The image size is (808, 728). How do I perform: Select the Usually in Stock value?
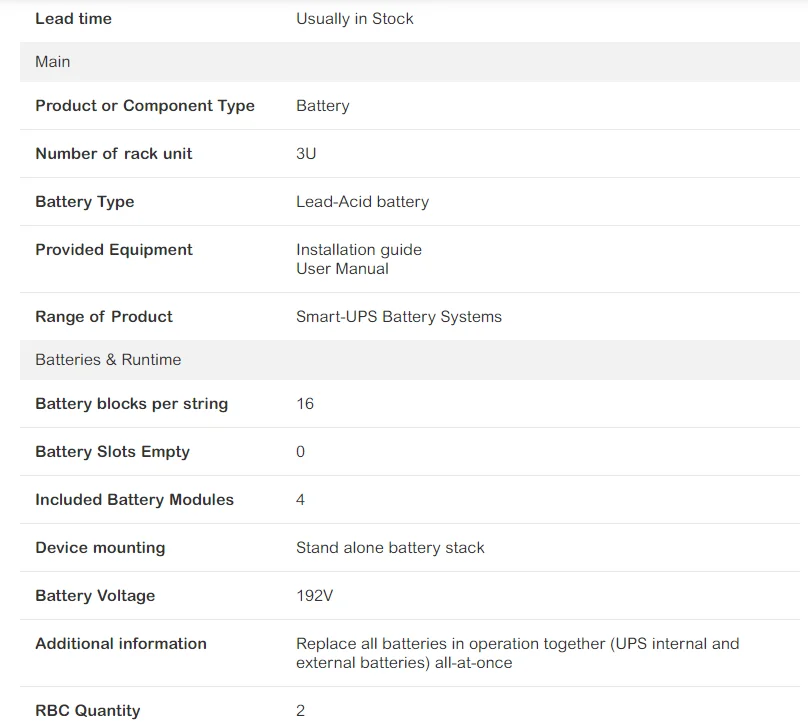355,19
